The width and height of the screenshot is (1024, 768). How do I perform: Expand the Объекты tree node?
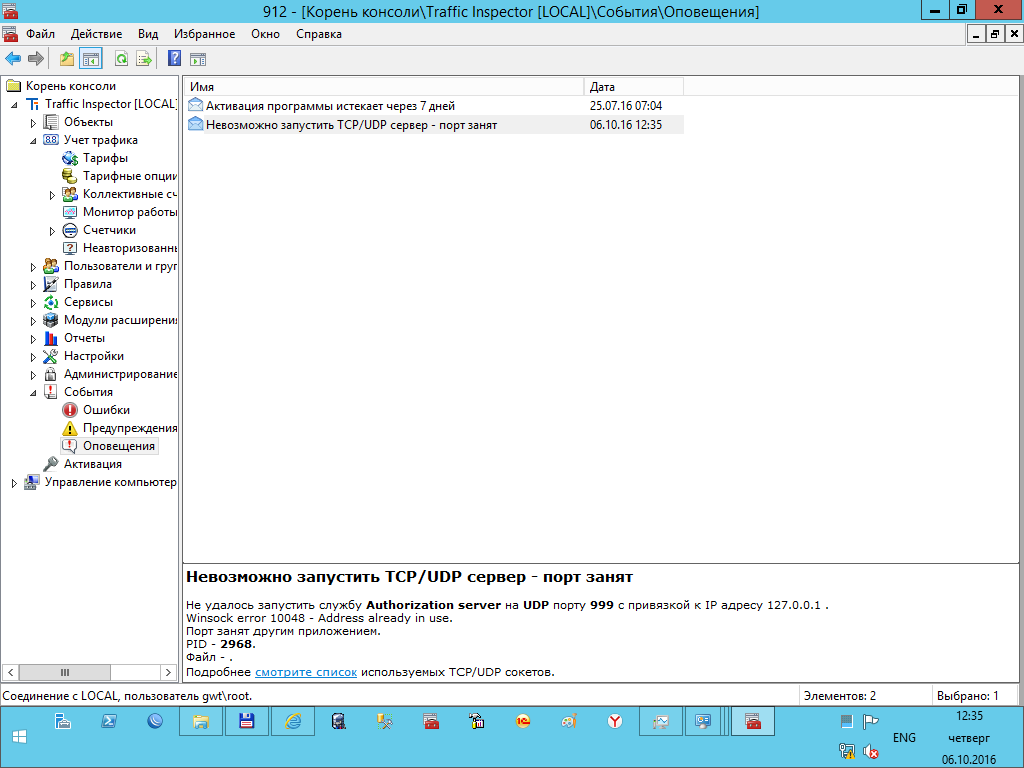(33, 123)
